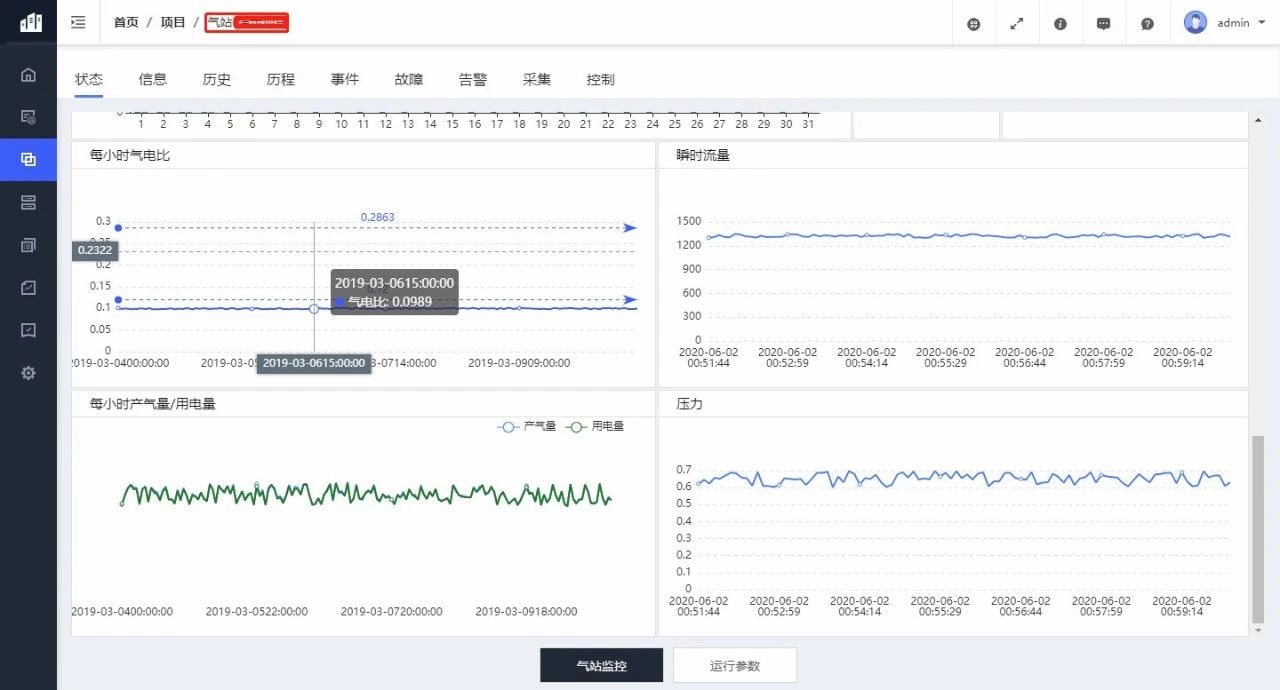Switch to the 告警 tab

click(x=472, y=79)
